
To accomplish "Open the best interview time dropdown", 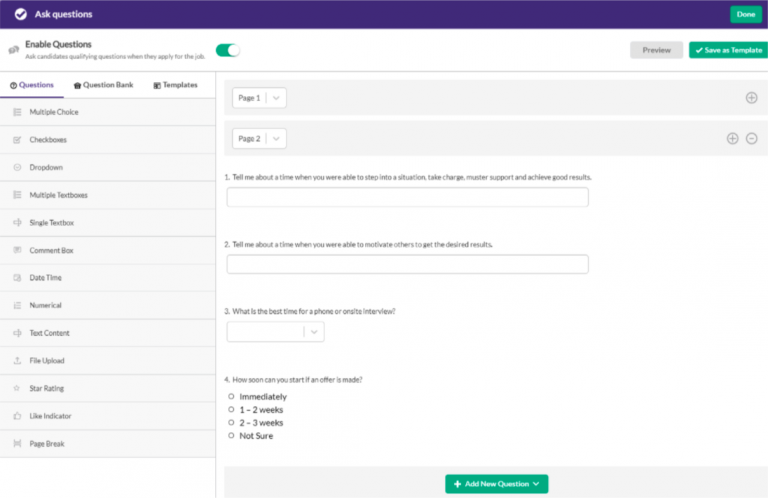I will click(275, 332).
